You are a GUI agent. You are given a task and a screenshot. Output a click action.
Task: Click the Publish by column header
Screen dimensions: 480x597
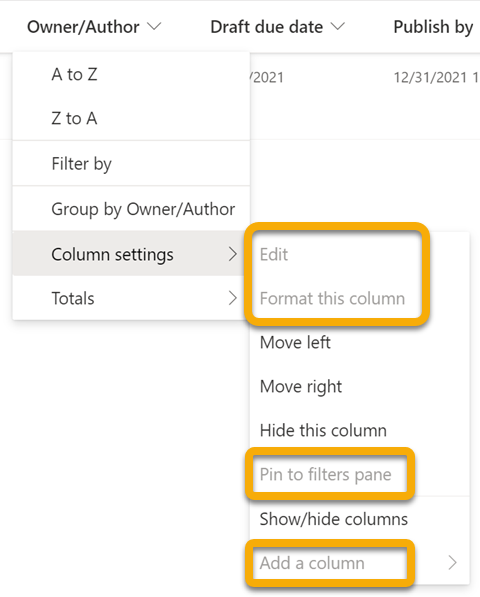(434, 27)
